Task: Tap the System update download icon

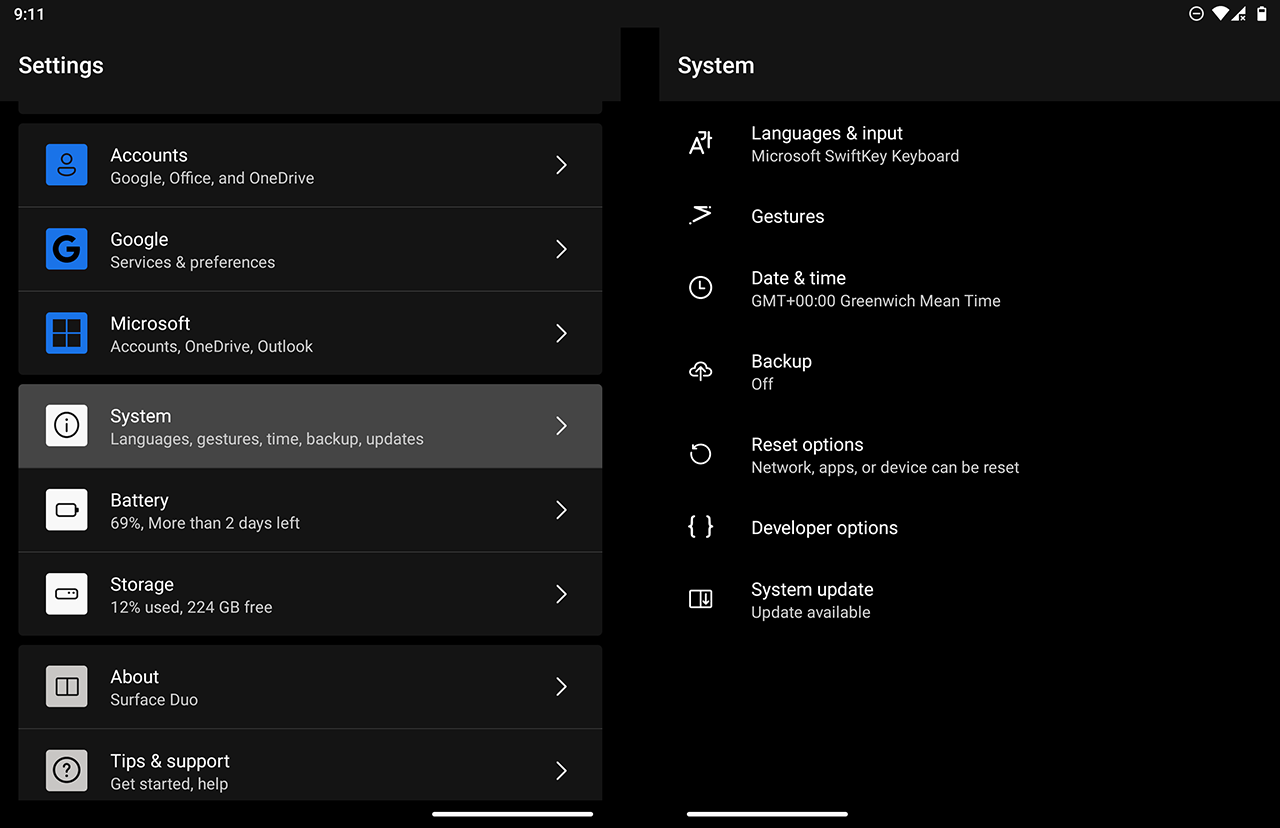Action: [701, 599]
